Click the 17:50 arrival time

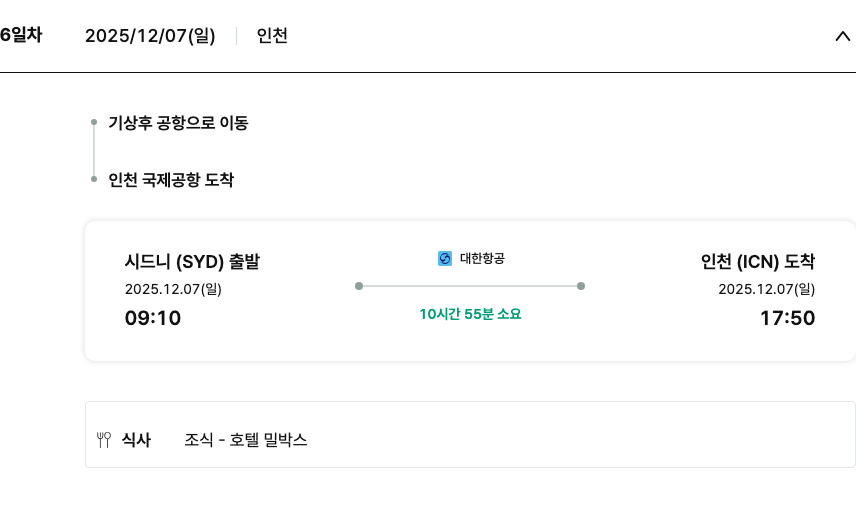[x=787, y=318]
